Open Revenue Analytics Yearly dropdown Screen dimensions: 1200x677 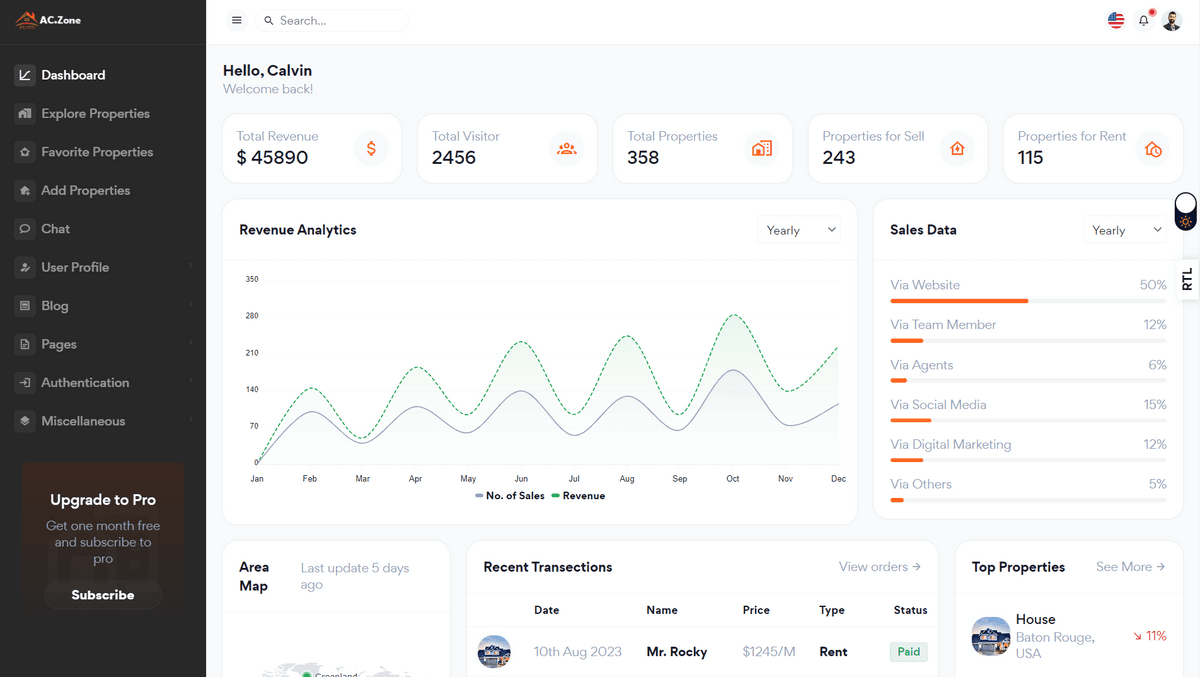tap(799, 230)
